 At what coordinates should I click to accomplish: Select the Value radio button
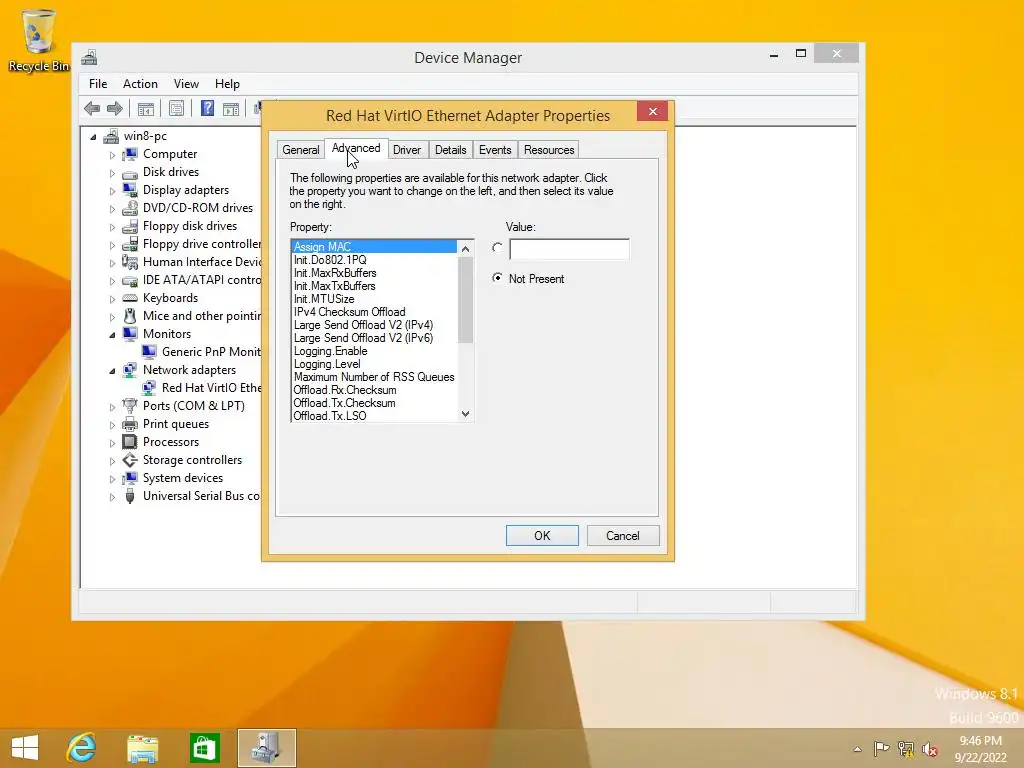(x=498, y=248)
